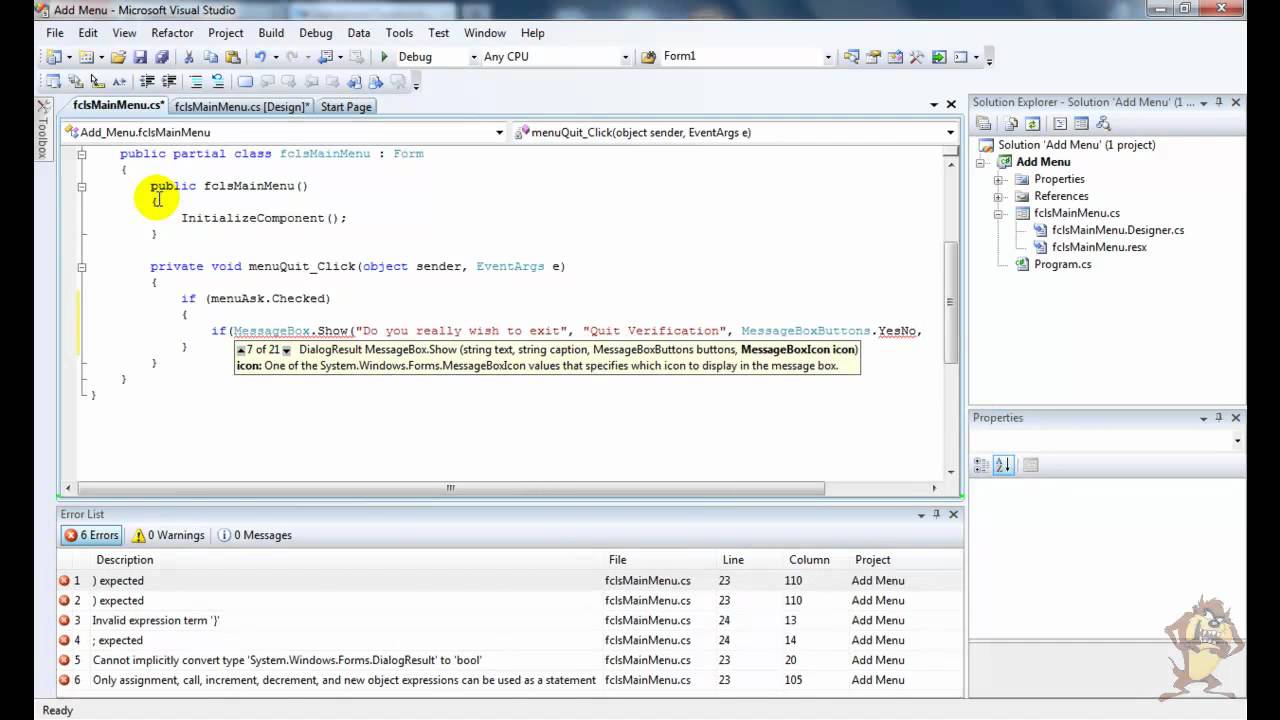
Task: Toggle the 0 Messages filter button
Action: click(254, 535)
